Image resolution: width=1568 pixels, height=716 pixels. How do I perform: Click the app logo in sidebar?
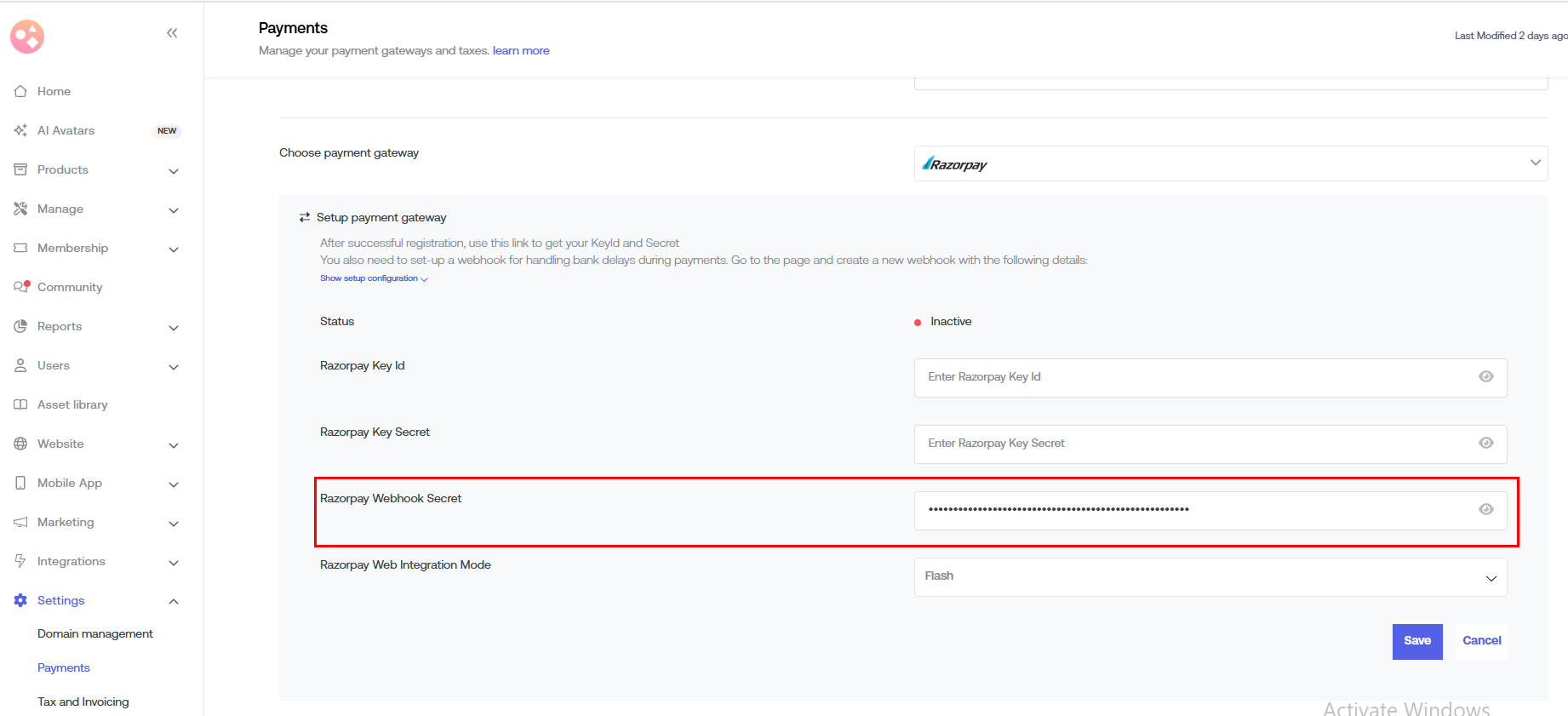tap(27, 37)
